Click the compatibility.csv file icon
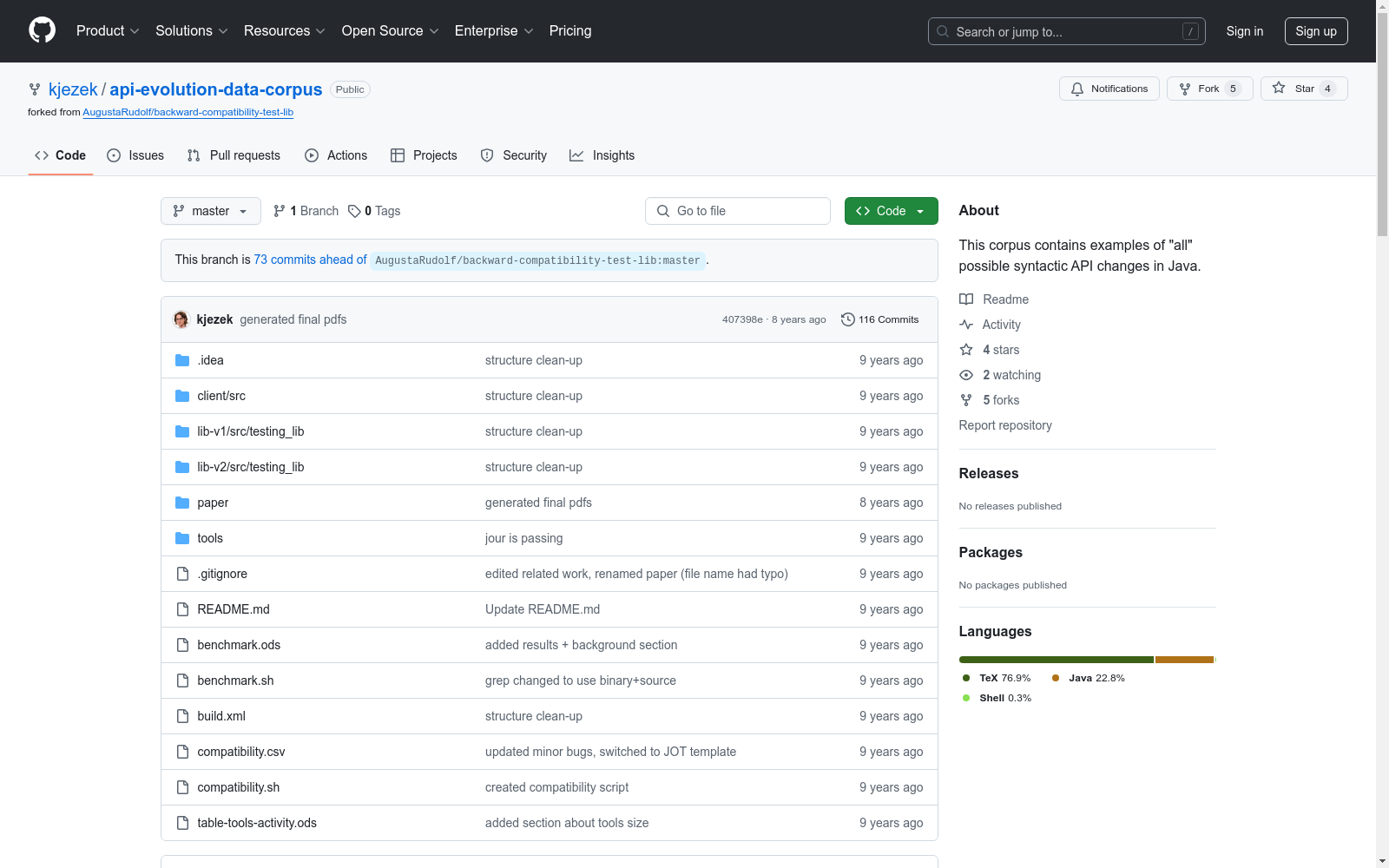 (182, 752)
